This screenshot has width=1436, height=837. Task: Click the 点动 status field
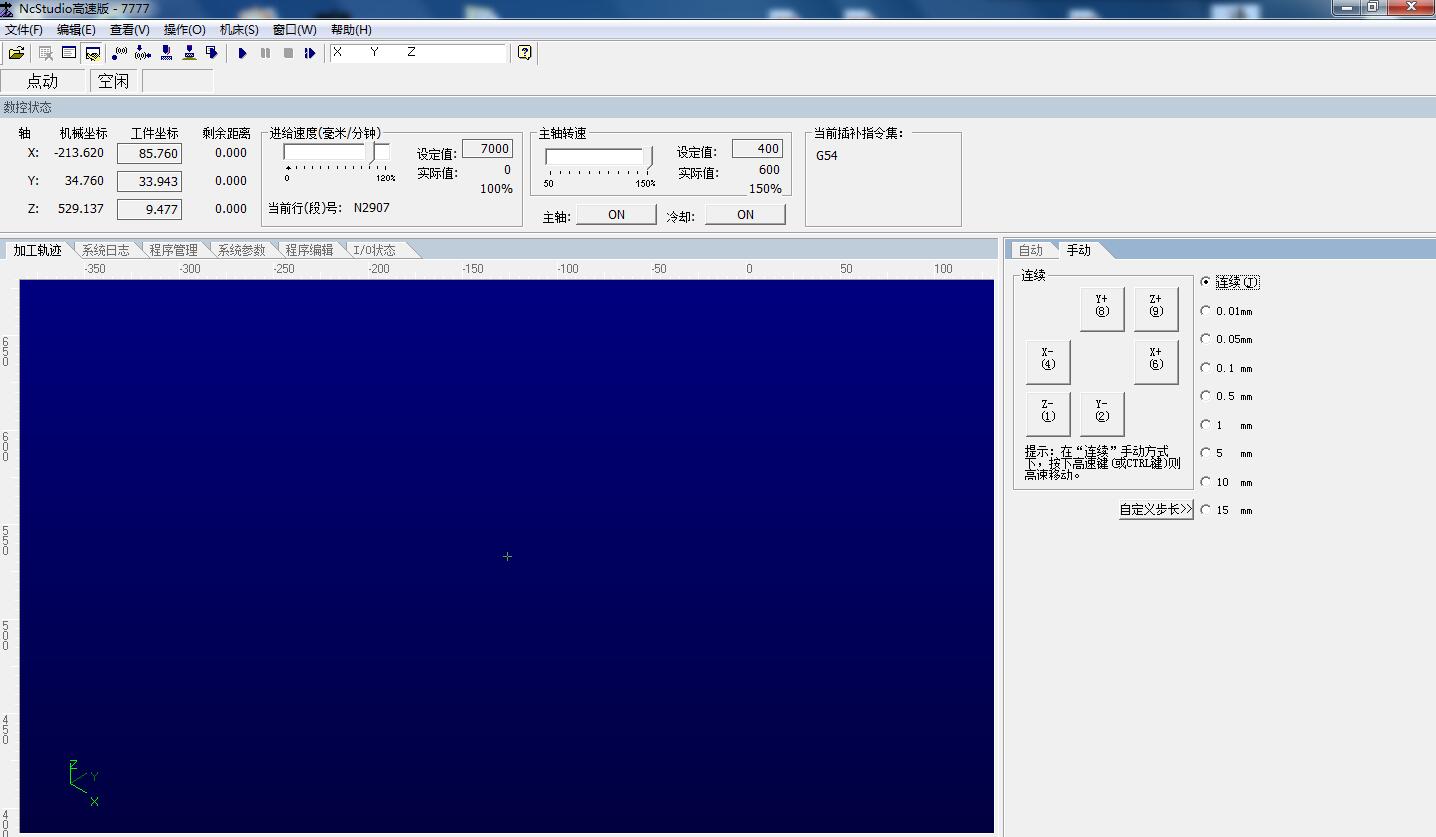click(x=44, y=81)
